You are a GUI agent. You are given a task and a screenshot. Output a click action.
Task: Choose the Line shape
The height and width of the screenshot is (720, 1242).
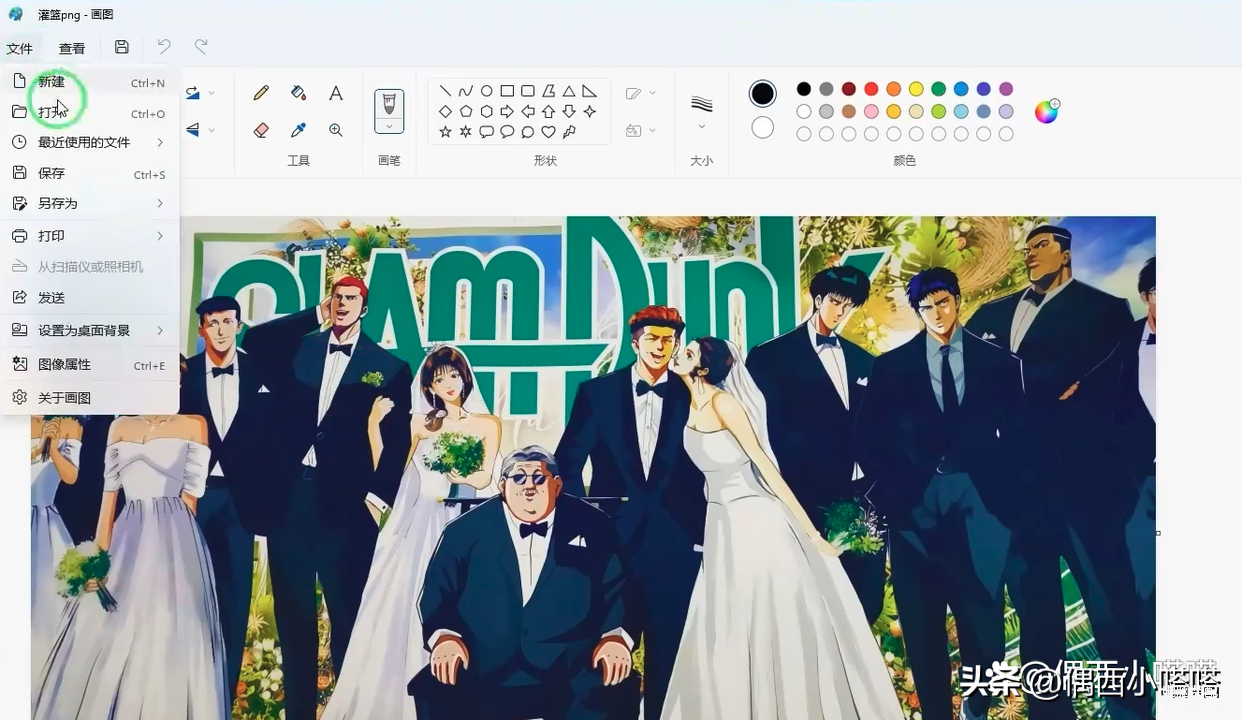click(x=445, y=91)
